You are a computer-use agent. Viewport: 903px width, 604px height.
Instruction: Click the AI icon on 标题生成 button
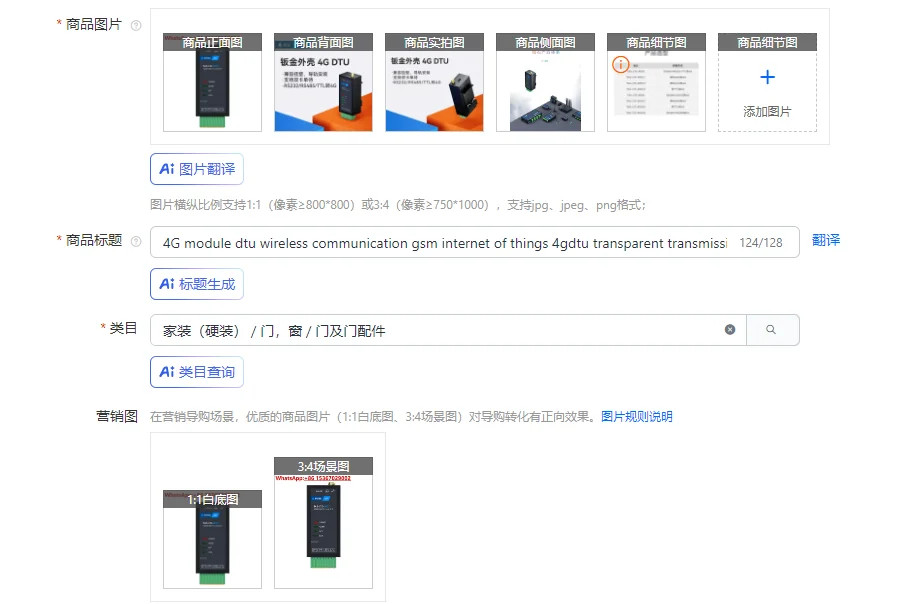pos(168,284)
